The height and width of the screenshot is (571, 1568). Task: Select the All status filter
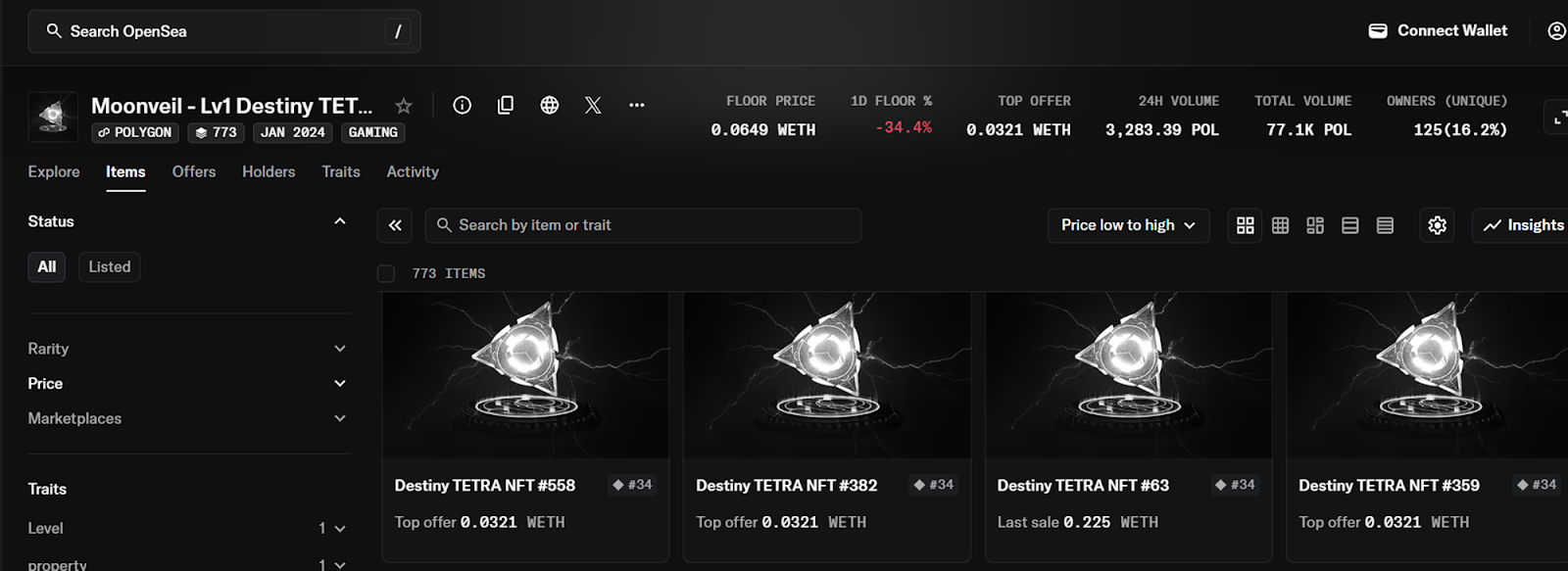[x=47, y=266]
